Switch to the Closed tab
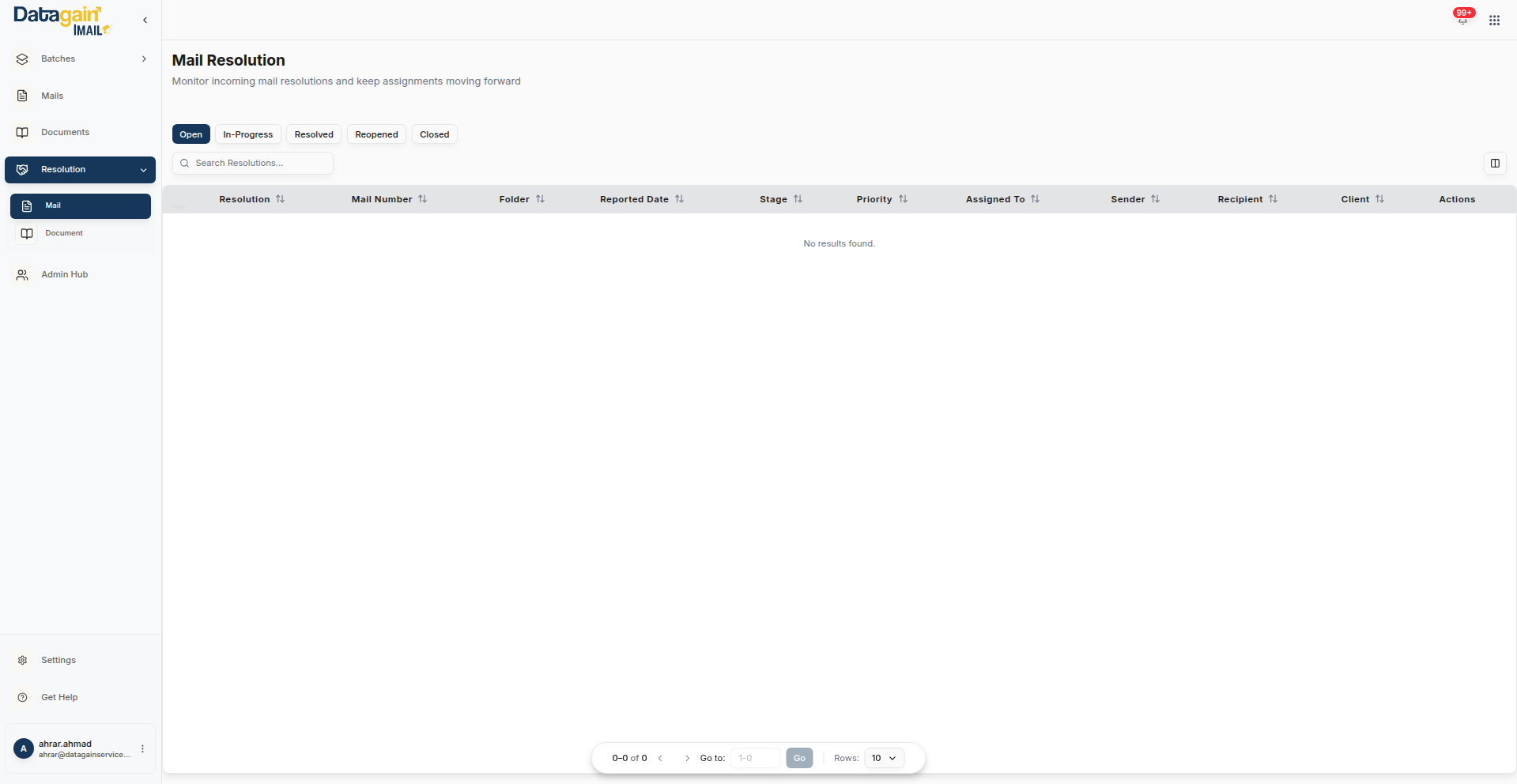The height and width of the screenshot is (784, 1517). click(434, 134)
